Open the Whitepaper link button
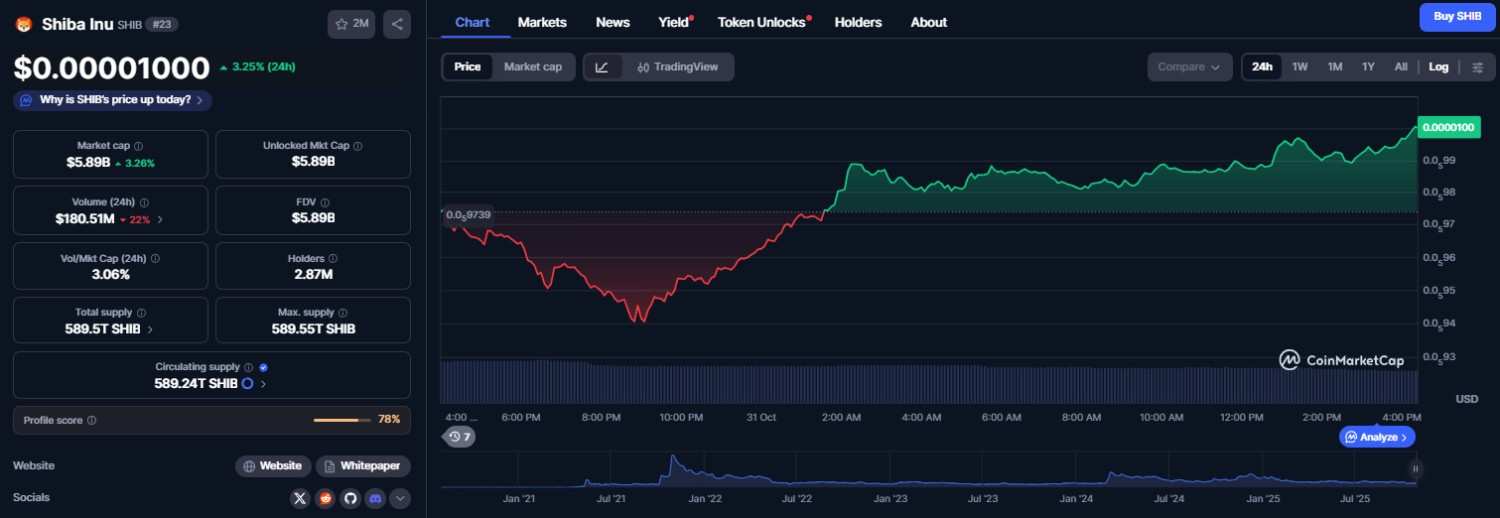 coord(363,466)
